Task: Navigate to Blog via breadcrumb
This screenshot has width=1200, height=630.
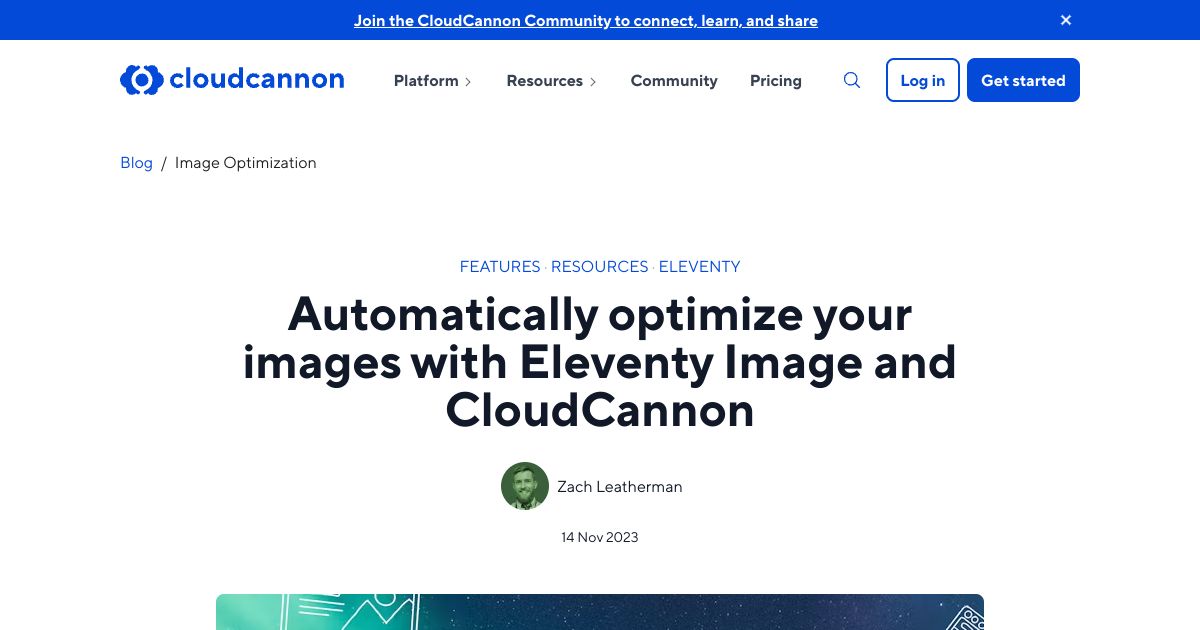Action: tap(136, 163)
